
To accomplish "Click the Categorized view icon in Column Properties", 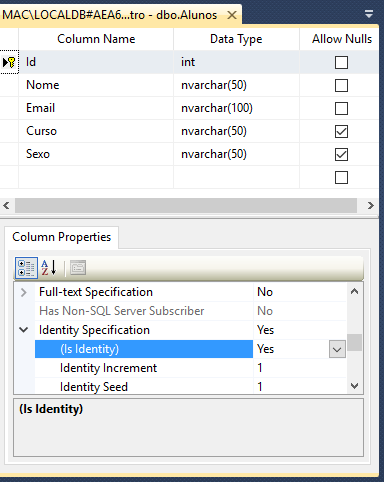I will point(26,268).
